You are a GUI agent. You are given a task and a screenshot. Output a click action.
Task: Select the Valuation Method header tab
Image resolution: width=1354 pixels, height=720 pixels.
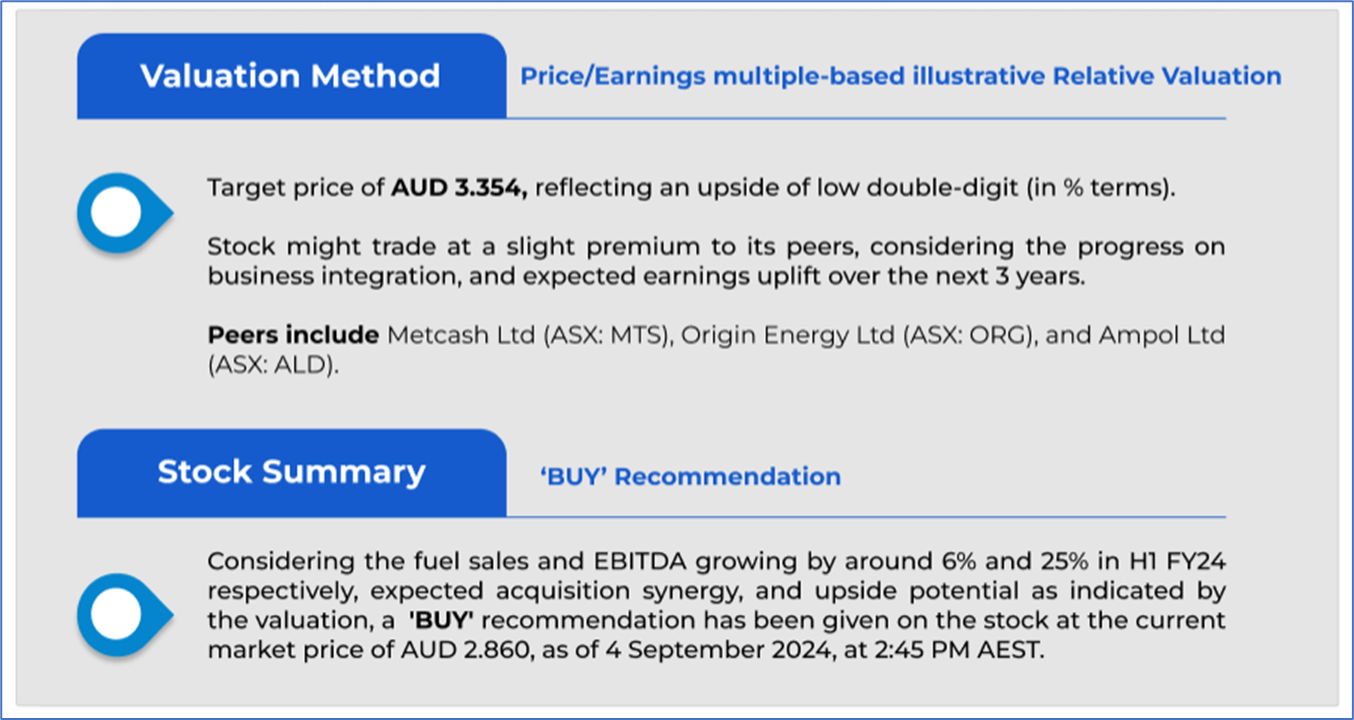(290, 76)
